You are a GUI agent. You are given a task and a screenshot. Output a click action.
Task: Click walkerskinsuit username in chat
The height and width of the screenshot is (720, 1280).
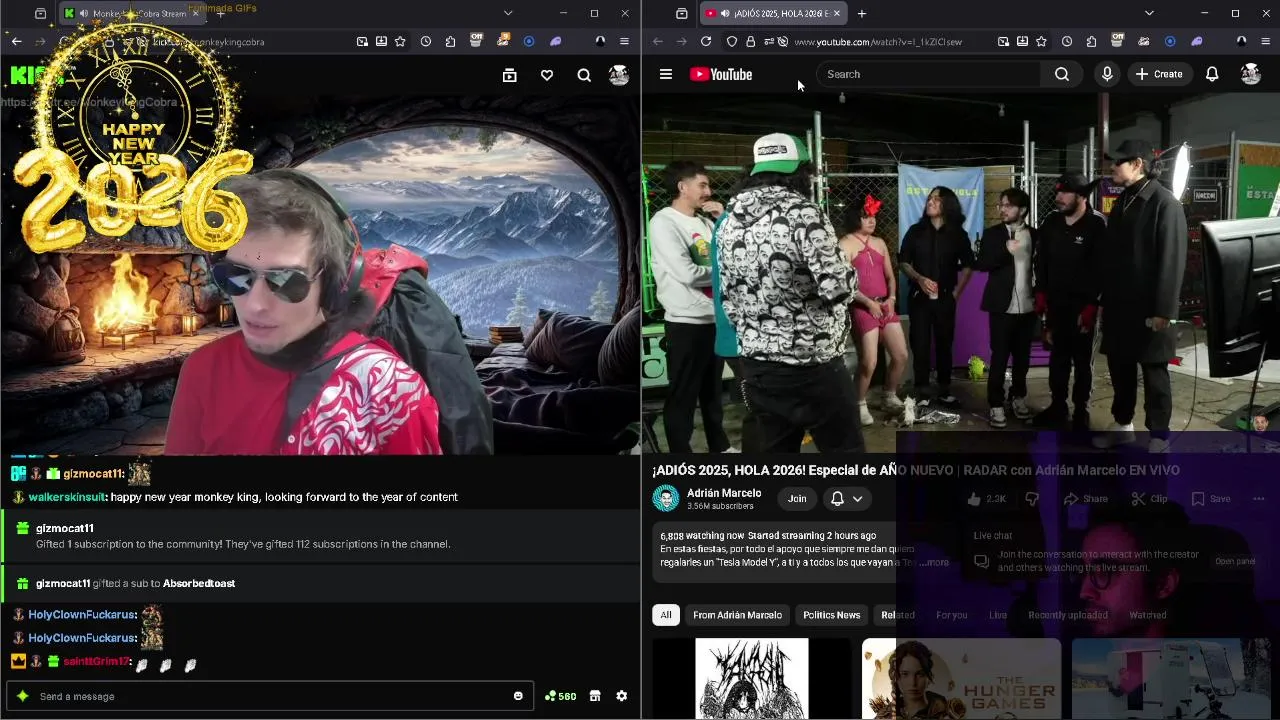(x=67, y=497)
